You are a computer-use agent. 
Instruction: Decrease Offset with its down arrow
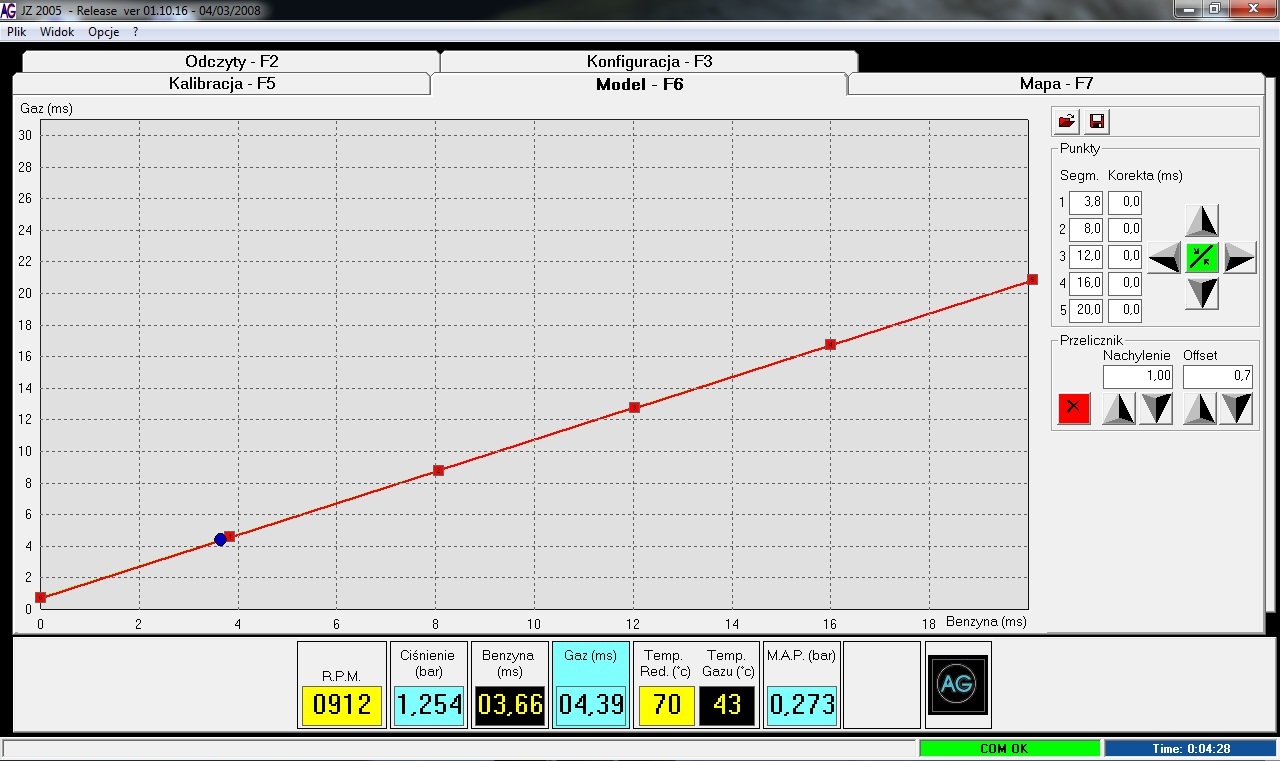click(1236, 409)
